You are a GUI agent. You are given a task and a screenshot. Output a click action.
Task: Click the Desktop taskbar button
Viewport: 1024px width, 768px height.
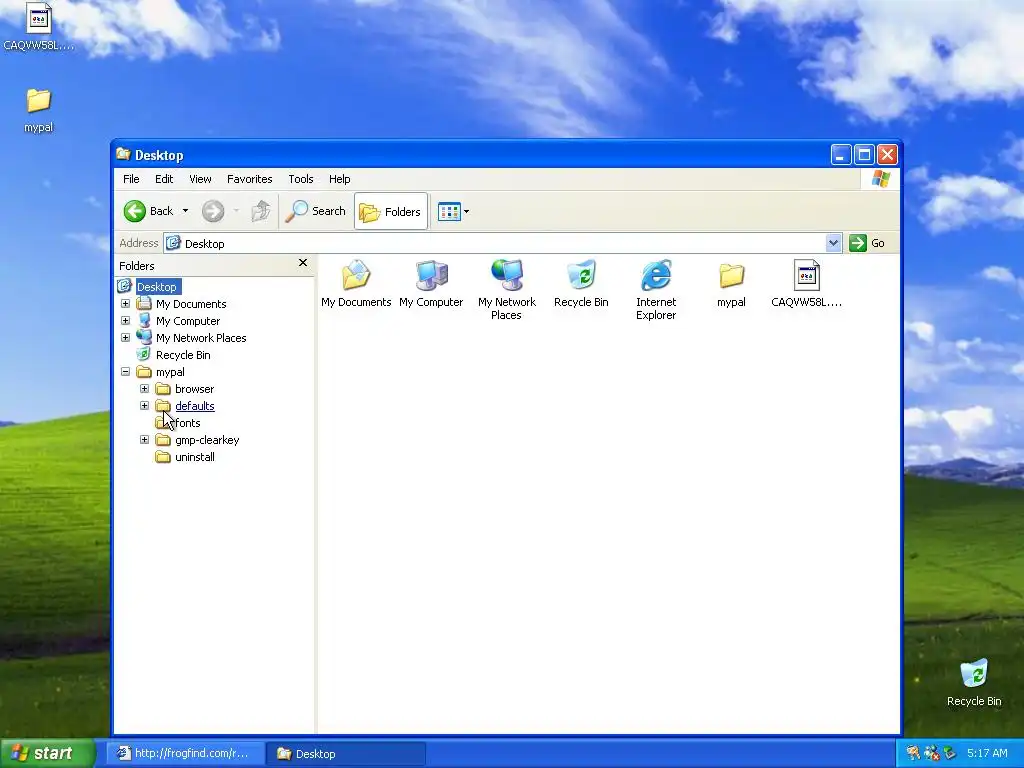346,754
